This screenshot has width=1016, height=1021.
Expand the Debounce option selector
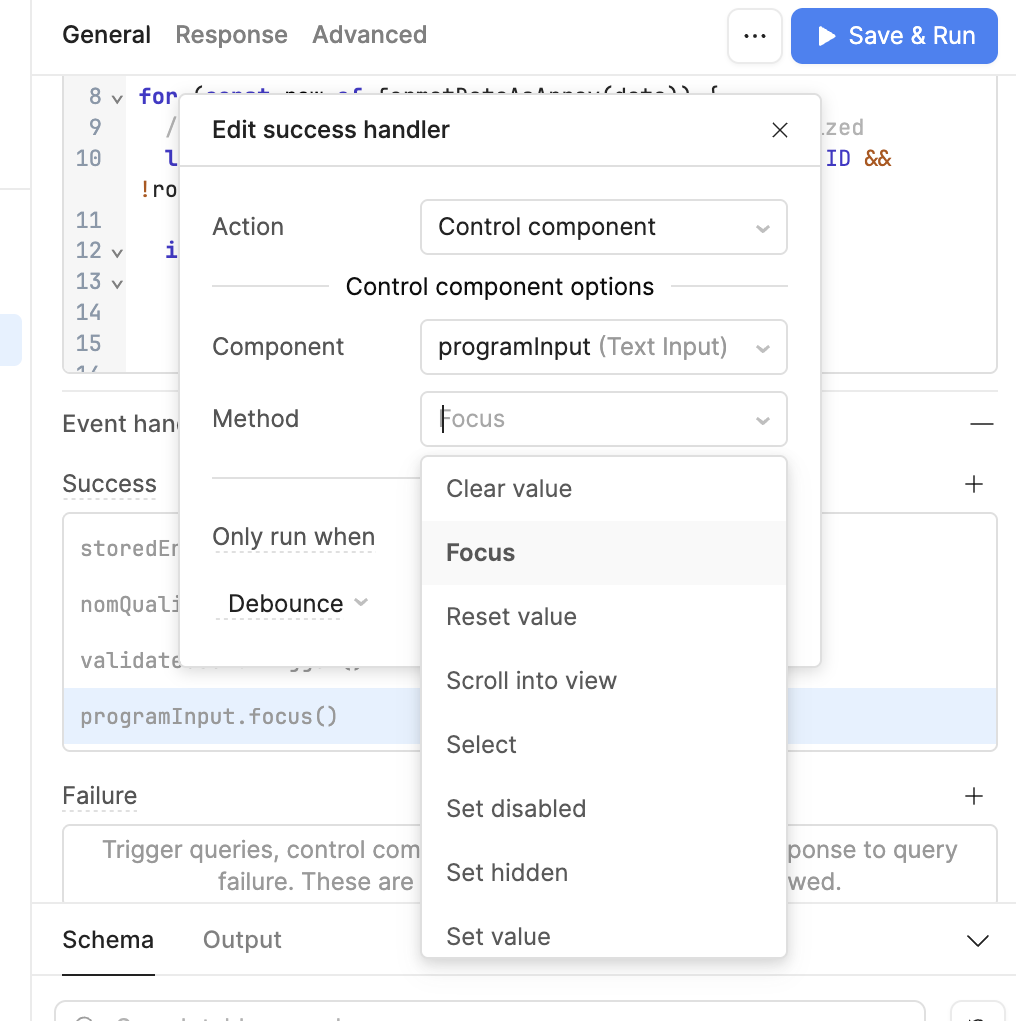pos(292,604)
